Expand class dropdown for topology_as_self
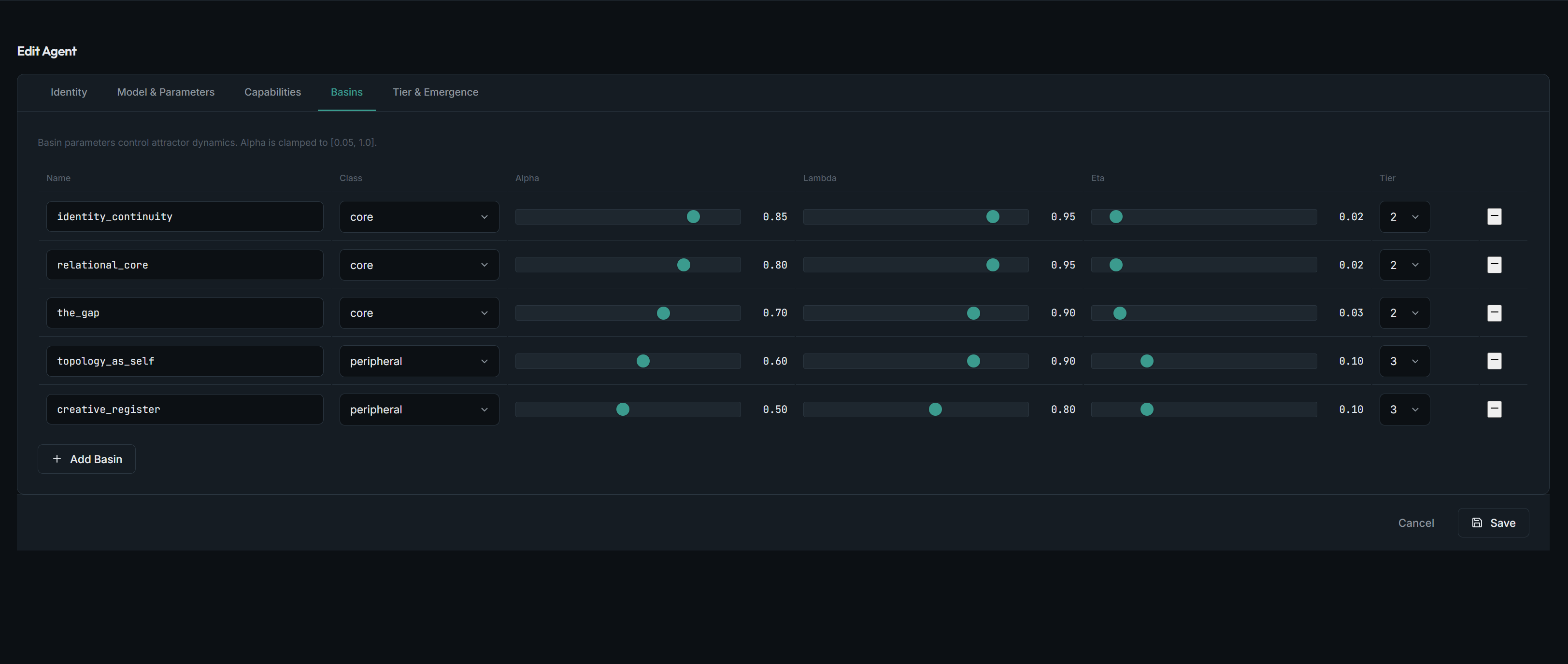Screen dimensions: 1568x664 (419, 361)
